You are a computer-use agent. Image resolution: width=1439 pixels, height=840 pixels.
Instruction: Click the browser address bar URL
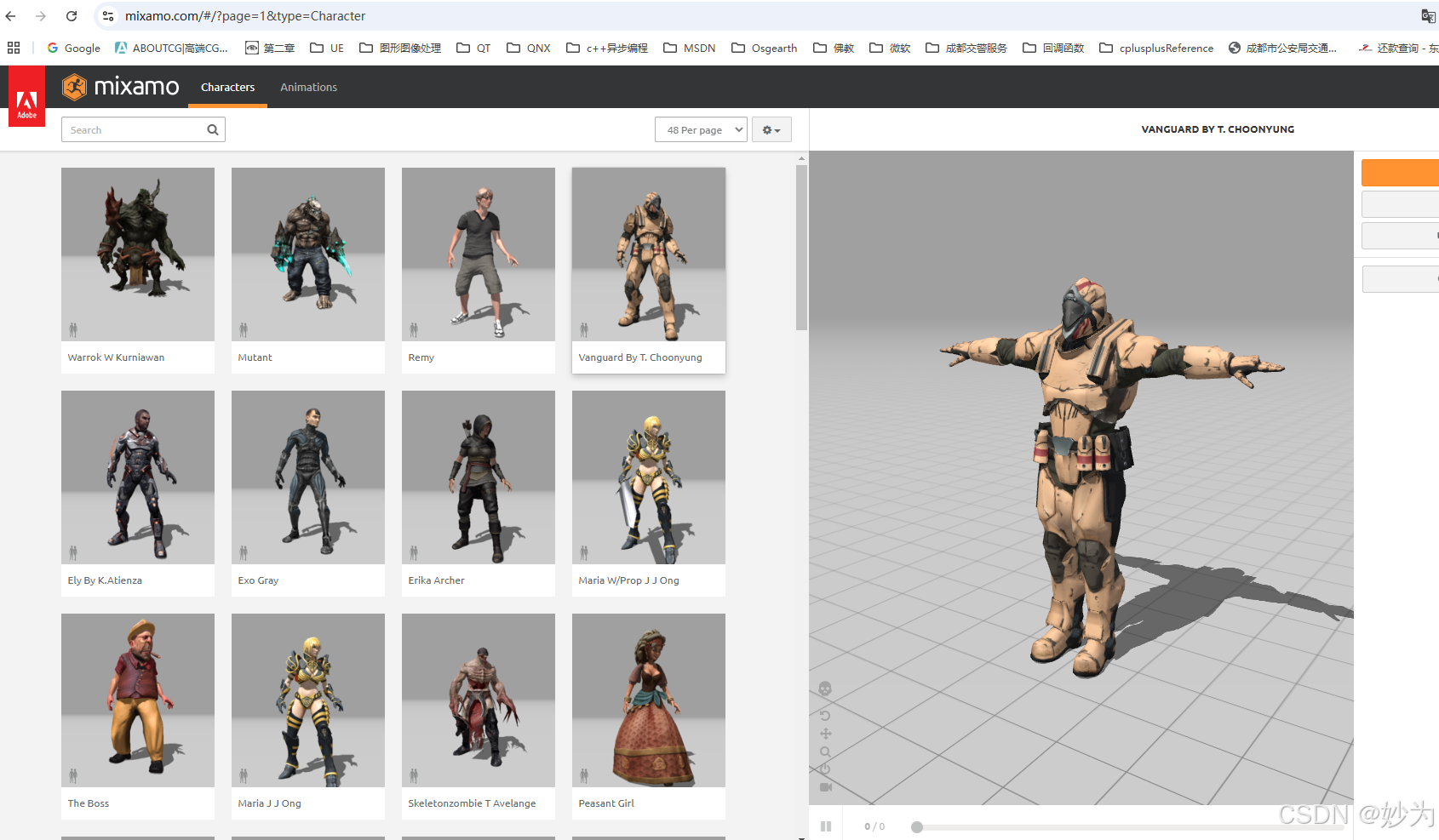tap(245, 16)
